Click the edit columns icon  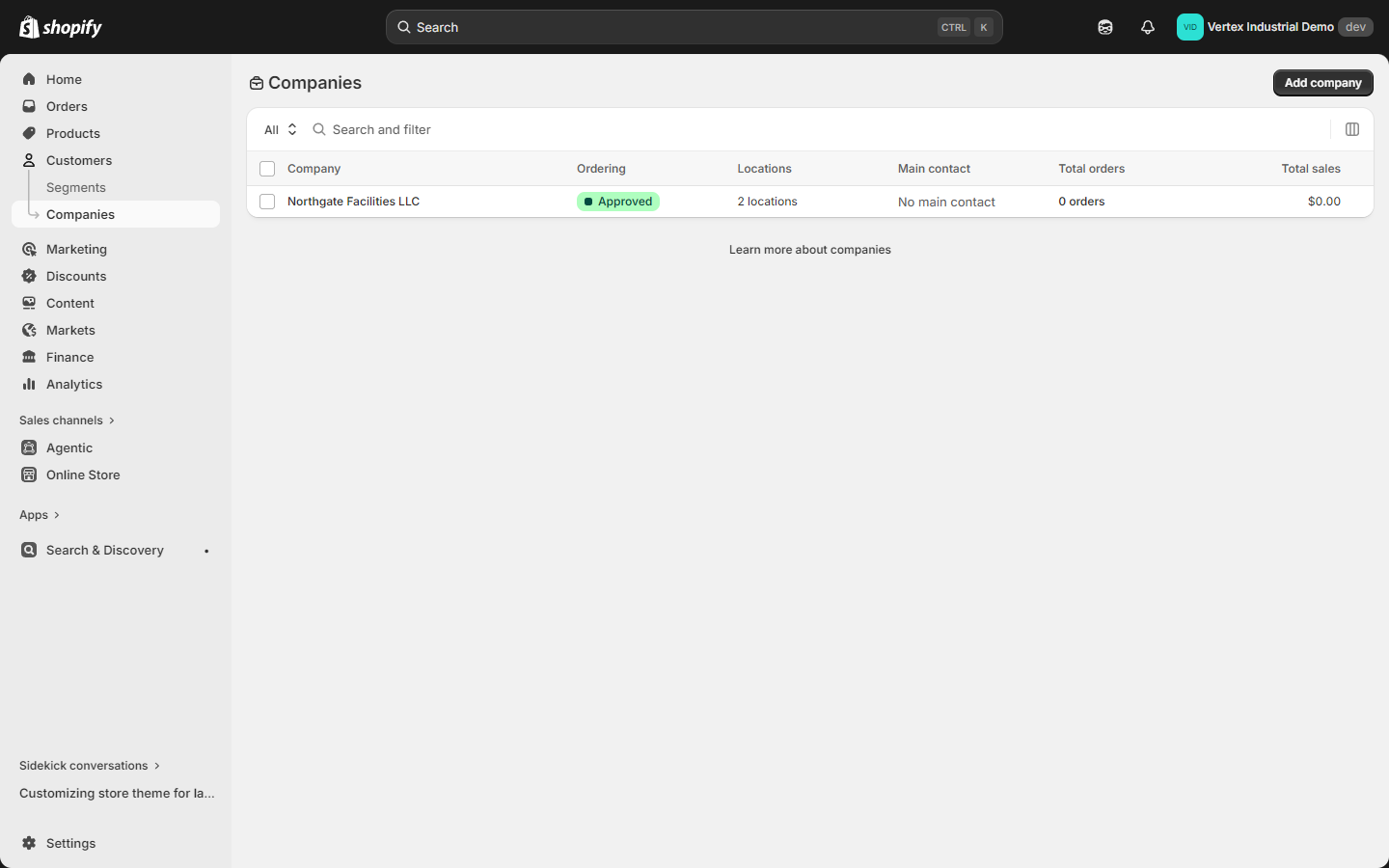coord(1352,129)
